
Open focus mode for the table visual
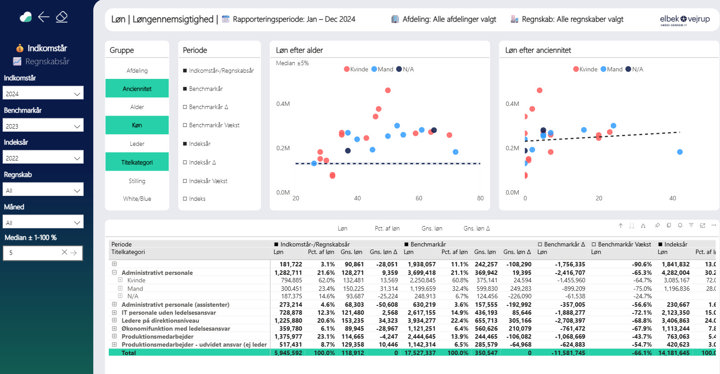click(703, 226)
